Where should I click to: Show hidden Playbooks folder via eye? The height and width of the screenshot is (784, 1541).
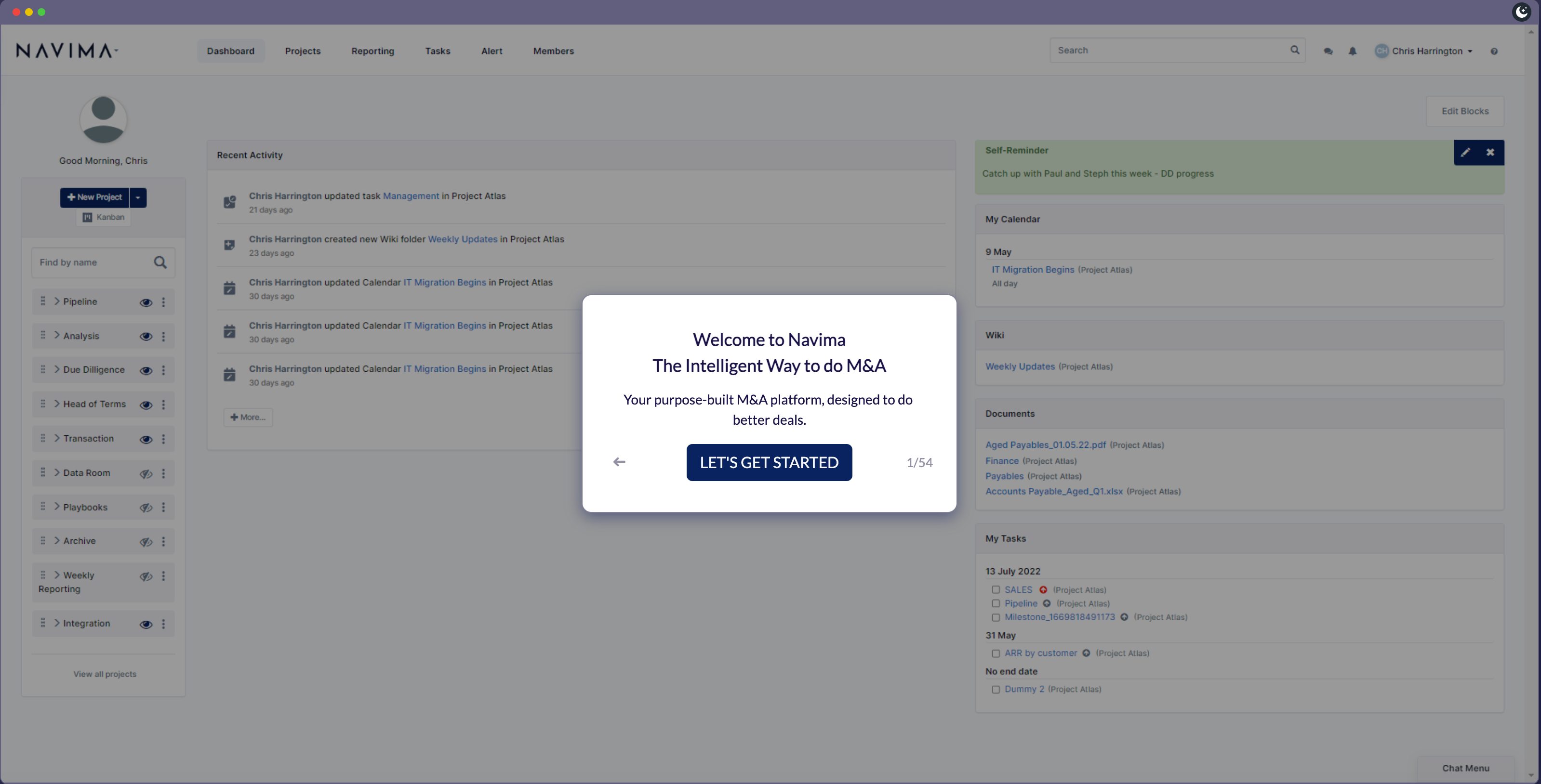click(x=146, y=509)
